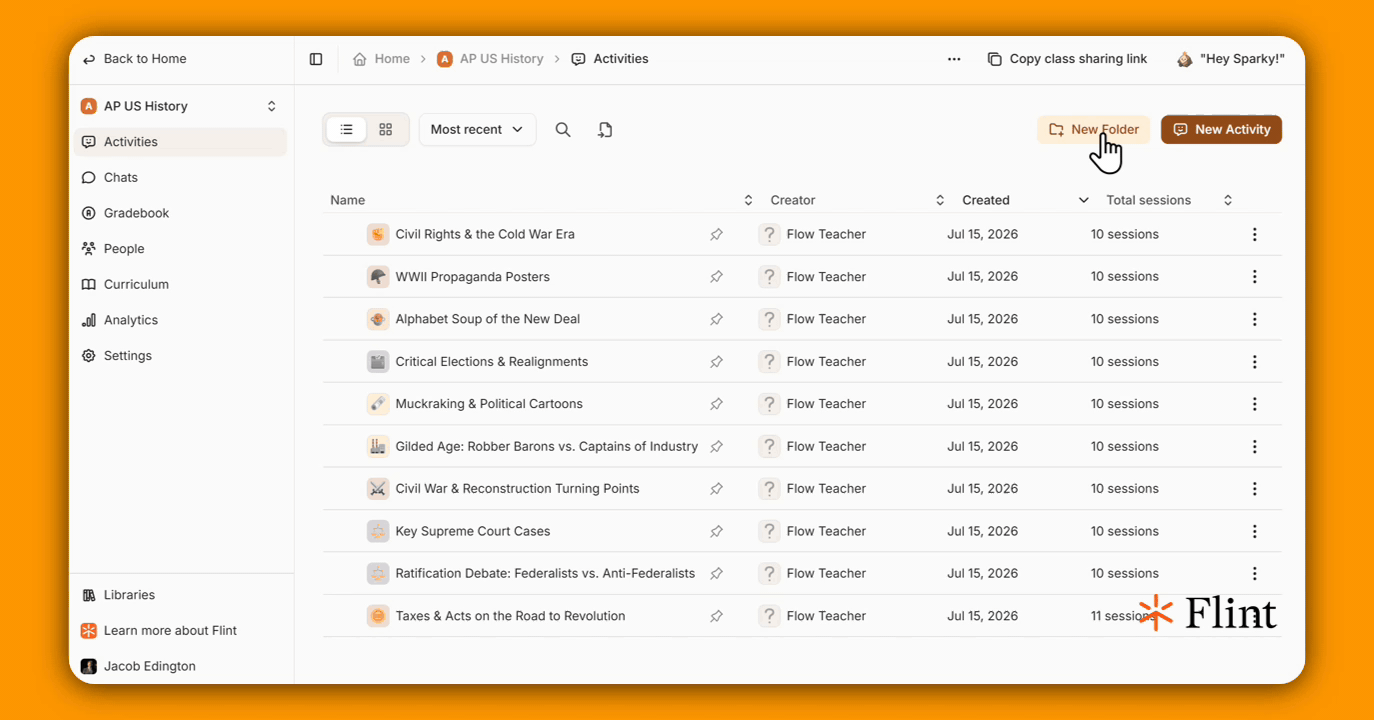
Task: Open options menu for Civil War row
Action: (1254, 489)
